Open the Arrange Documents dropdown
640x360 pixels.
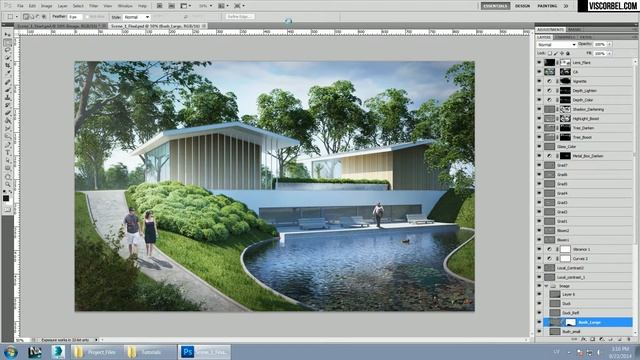(x=223, y=6)
